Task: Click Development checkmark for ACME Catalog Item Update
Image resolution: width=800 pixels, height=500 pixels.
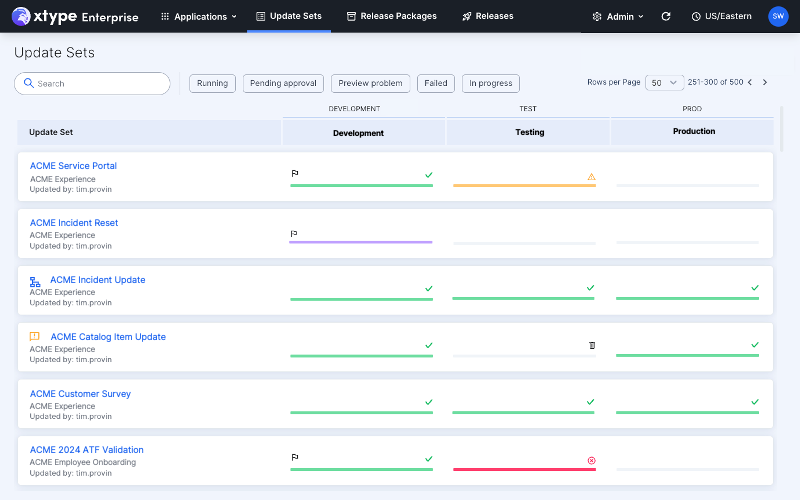Action: click(429, 345)
